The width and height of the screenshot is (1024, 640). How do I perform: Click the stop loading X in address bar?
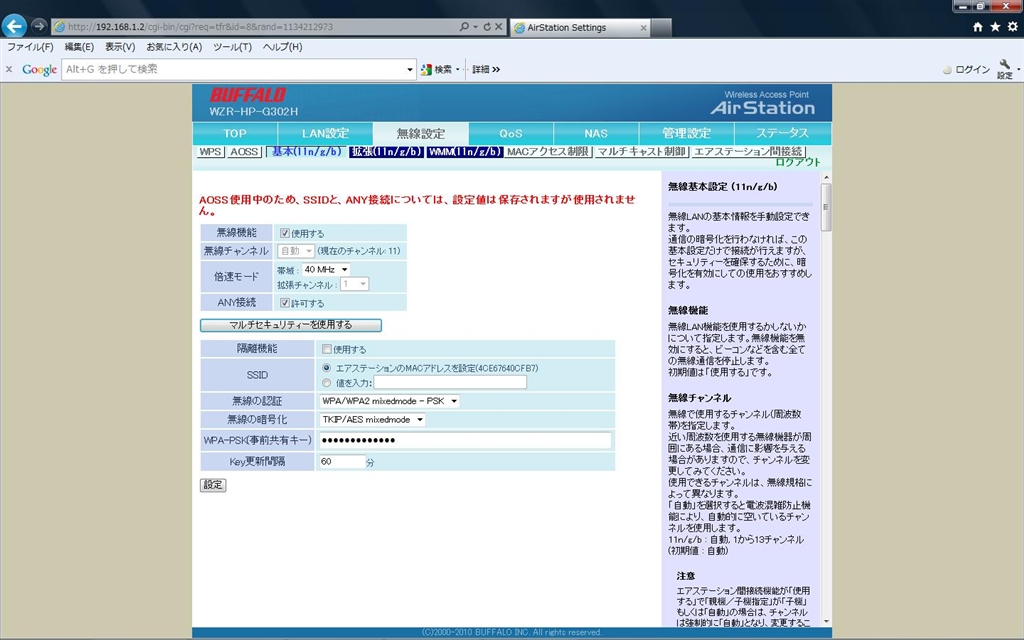tap(498, 27)
